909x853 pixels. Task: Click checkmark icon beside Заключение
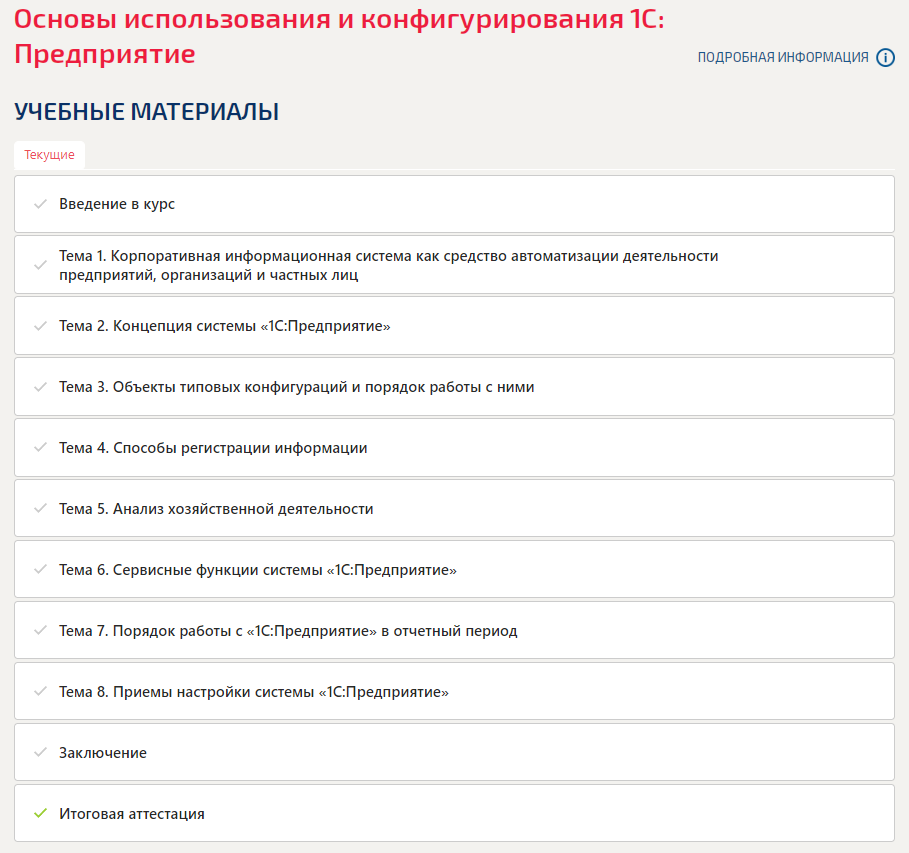[x=40, y=753]
